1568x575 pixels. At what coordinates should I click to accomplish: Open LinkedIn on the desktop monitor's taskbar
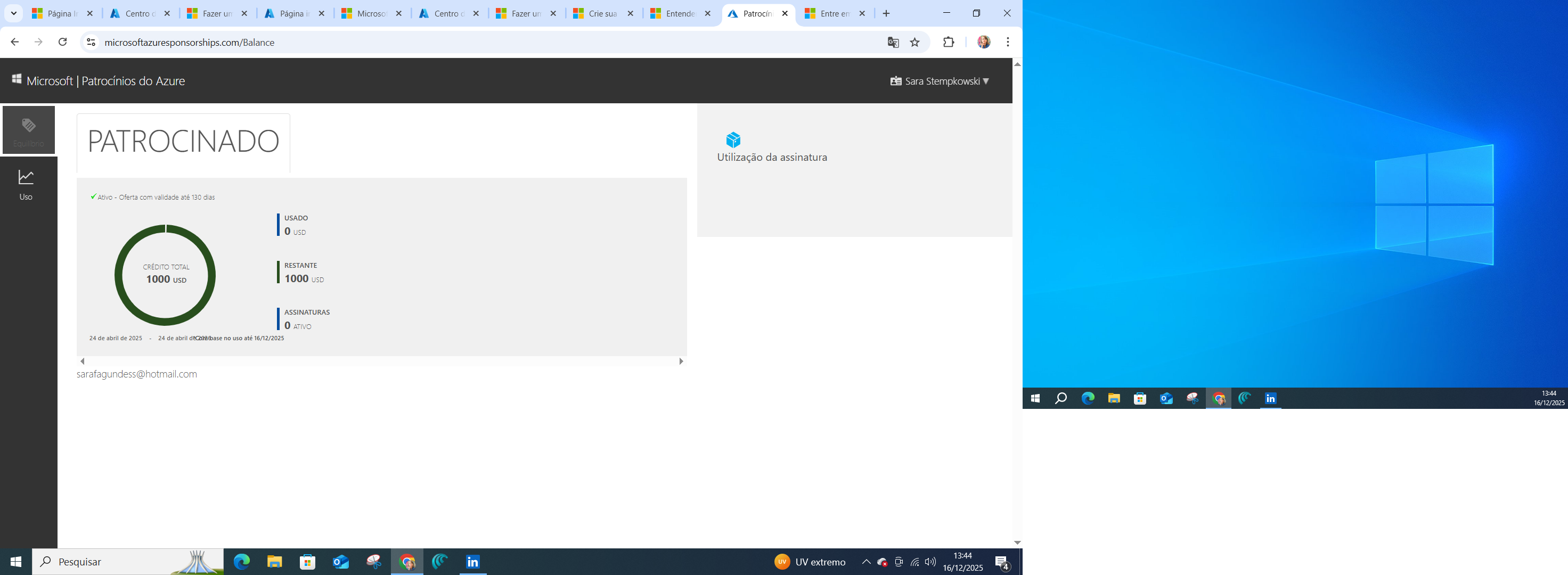pos(1271,398)
